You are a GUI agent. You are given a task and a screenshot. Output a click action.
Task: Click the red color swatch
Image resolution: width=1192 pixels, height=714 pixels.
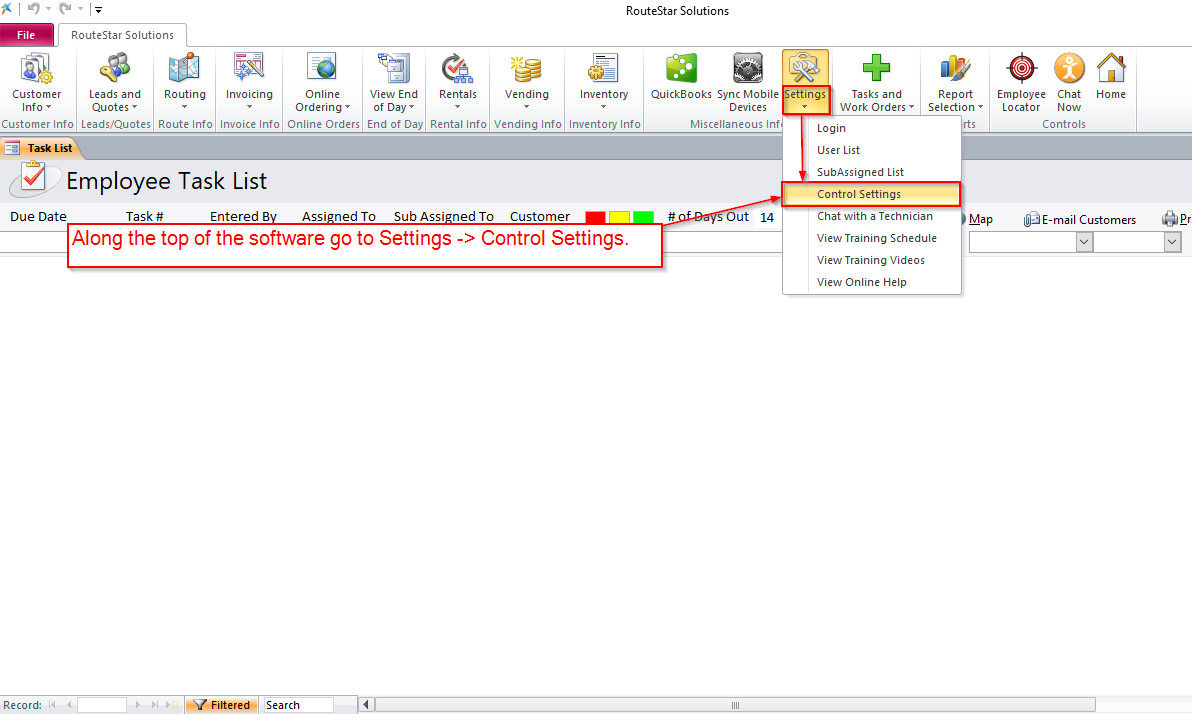(595, 217)
